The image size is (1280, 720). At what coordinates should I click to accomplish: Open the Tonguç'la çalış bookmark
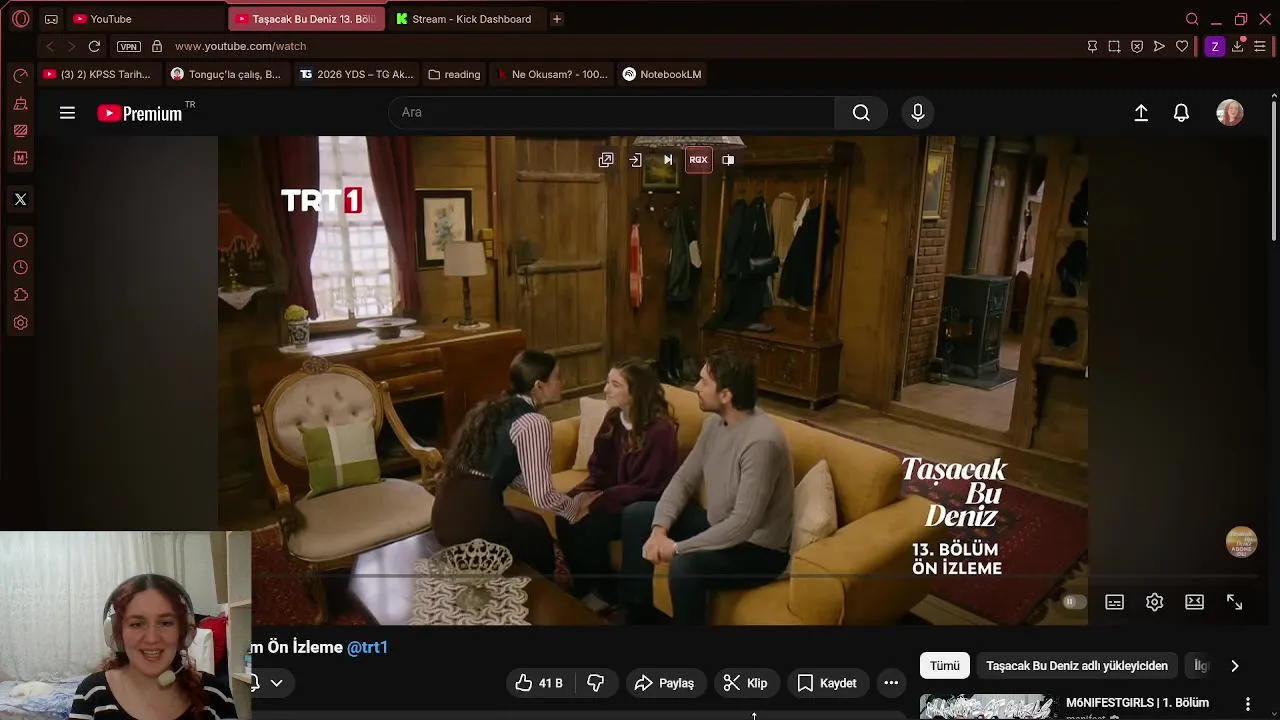click(x=226, y=74)
